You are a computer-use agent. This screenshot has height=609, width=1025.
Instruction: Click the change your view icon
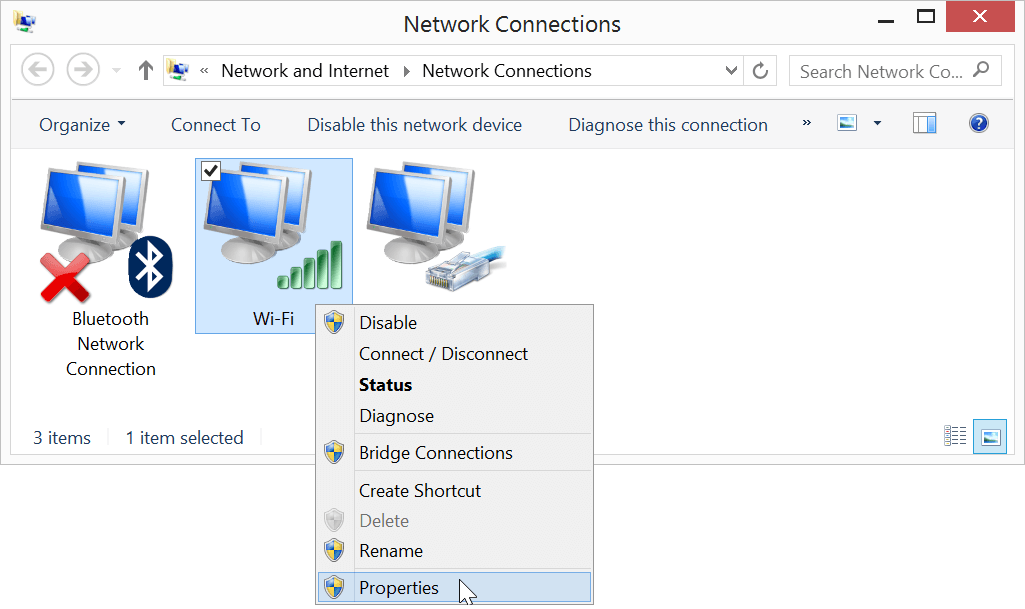(x=847, y=122)
